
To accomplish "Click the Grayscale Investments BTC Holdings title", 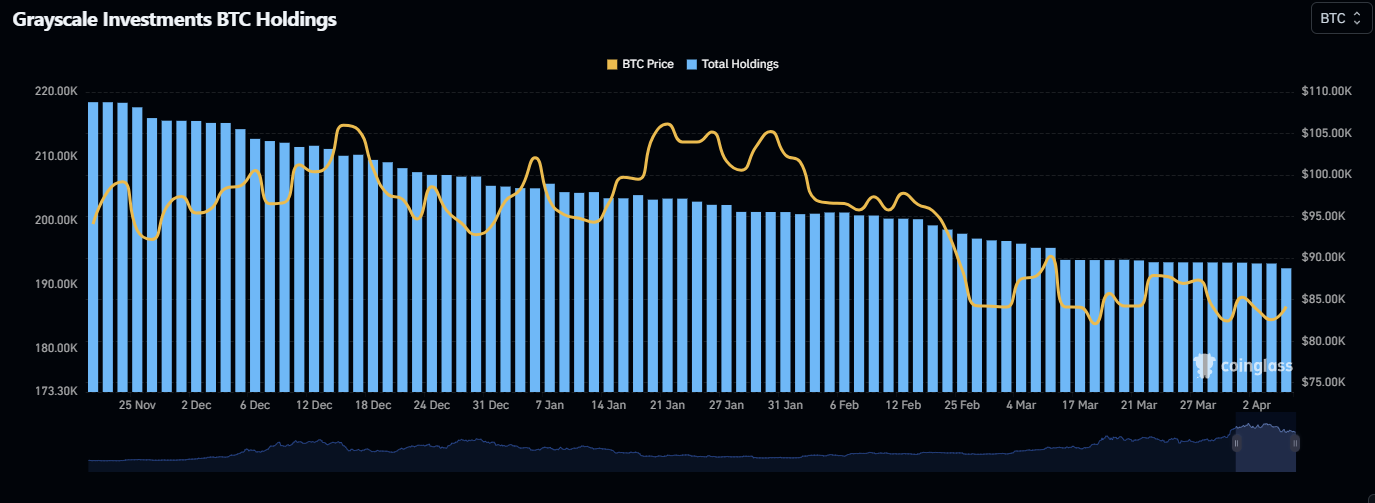I will 174,19.
